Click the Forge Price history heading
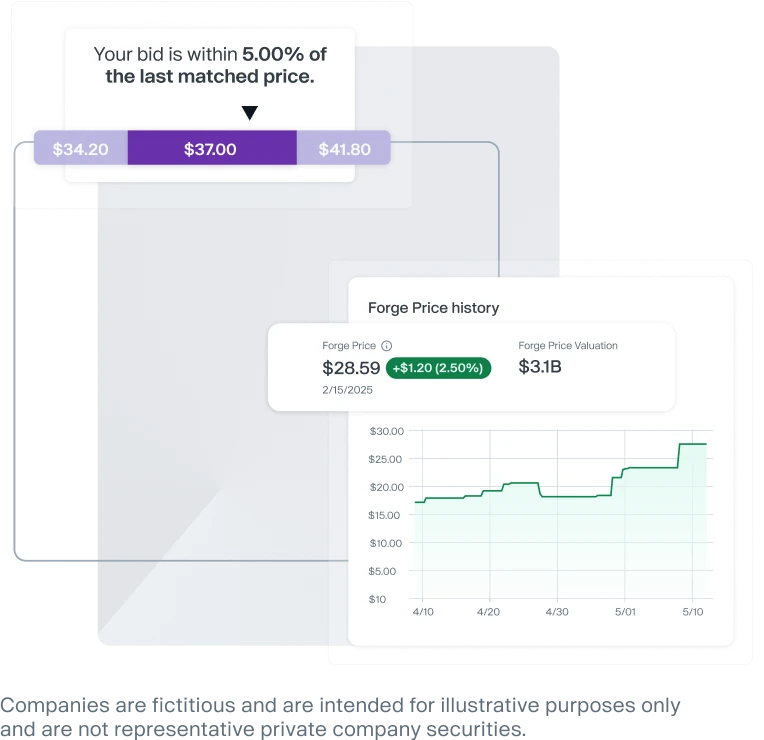Image resolution: width=764 pixels, height=740 pixels. tap(434, 308)
